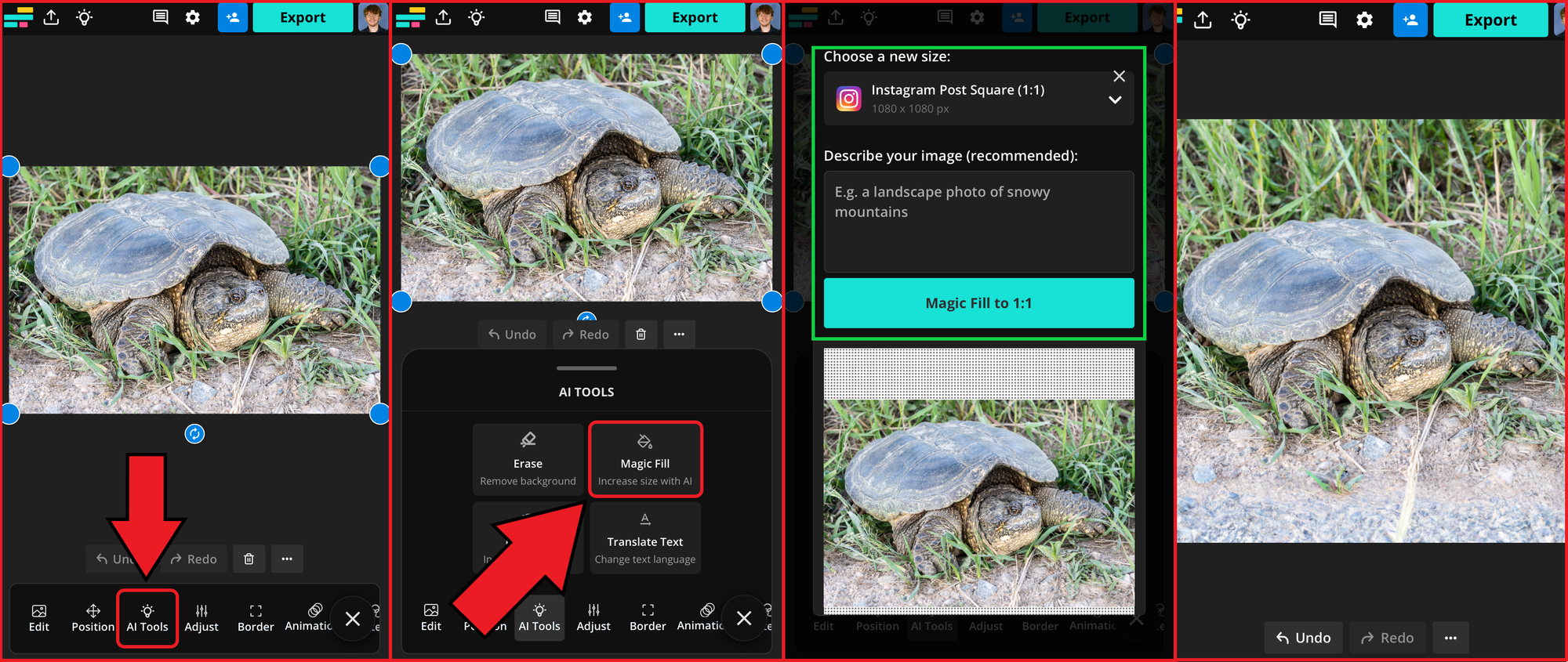
Task: Open comments icon on fourth screen's header
Action: click(1327, 20)
